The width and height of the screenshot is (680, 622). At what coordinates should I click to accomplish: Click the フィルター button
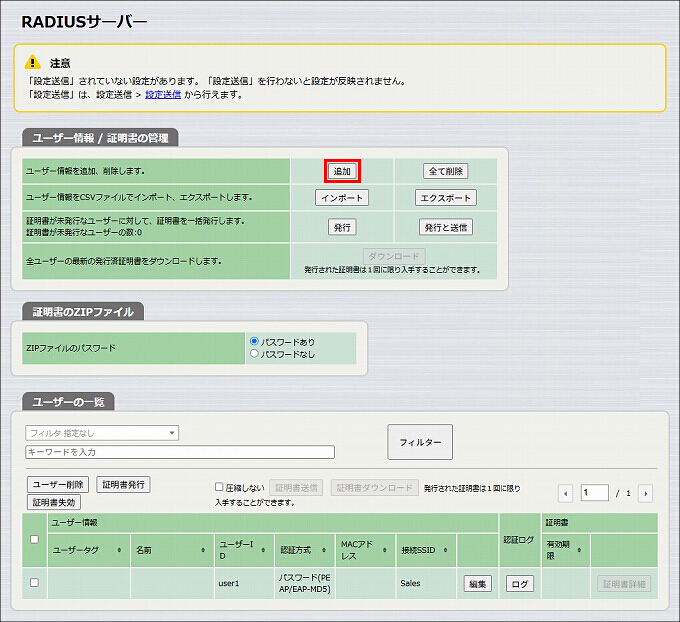pos(420,442)
